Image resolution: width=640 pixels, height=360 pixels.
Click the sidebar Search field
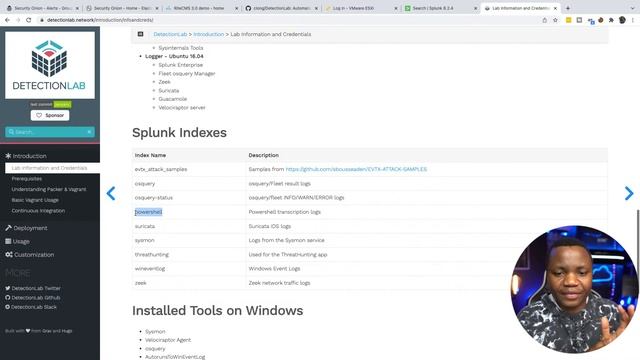(x=50, y=132)
